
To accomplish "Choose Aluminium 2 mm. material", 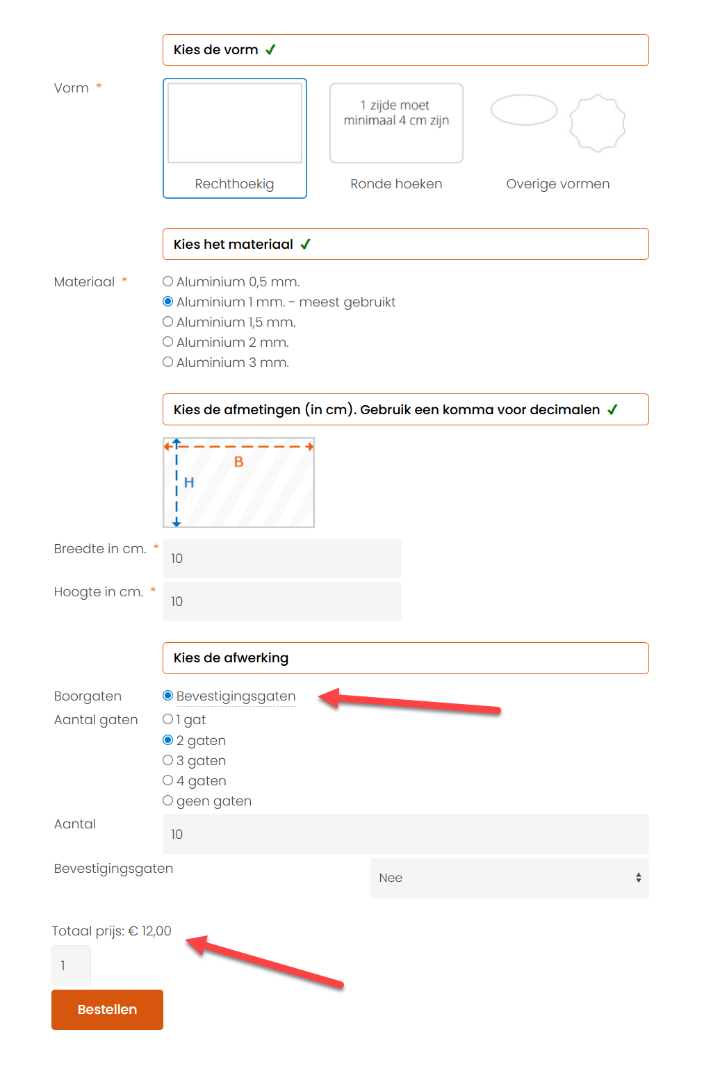I will coord(168,342).
